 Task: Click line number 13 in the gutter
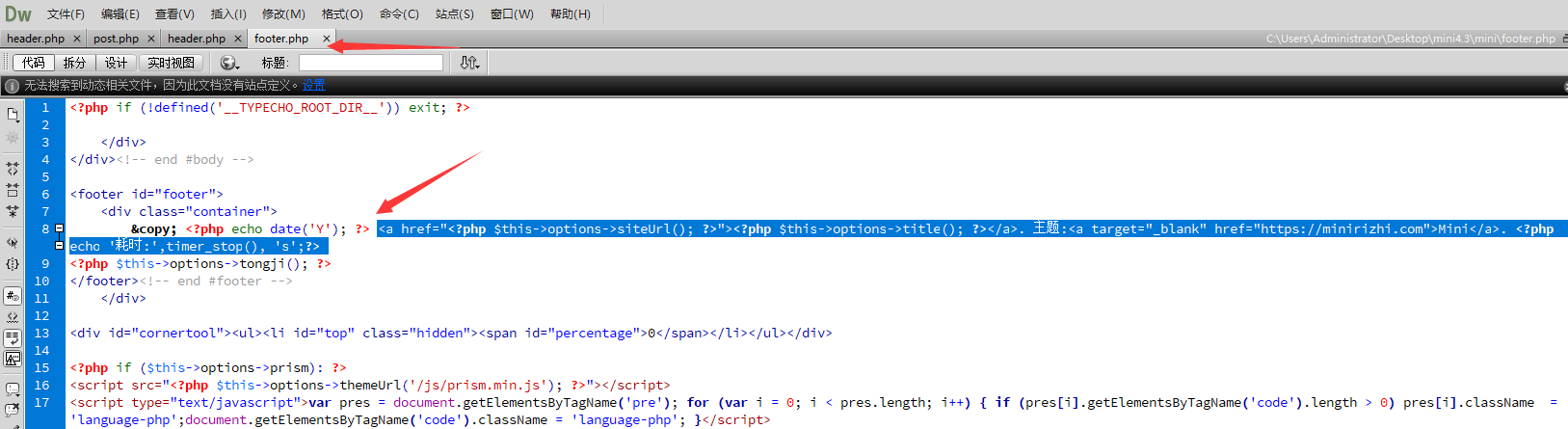tap(41, 333)
